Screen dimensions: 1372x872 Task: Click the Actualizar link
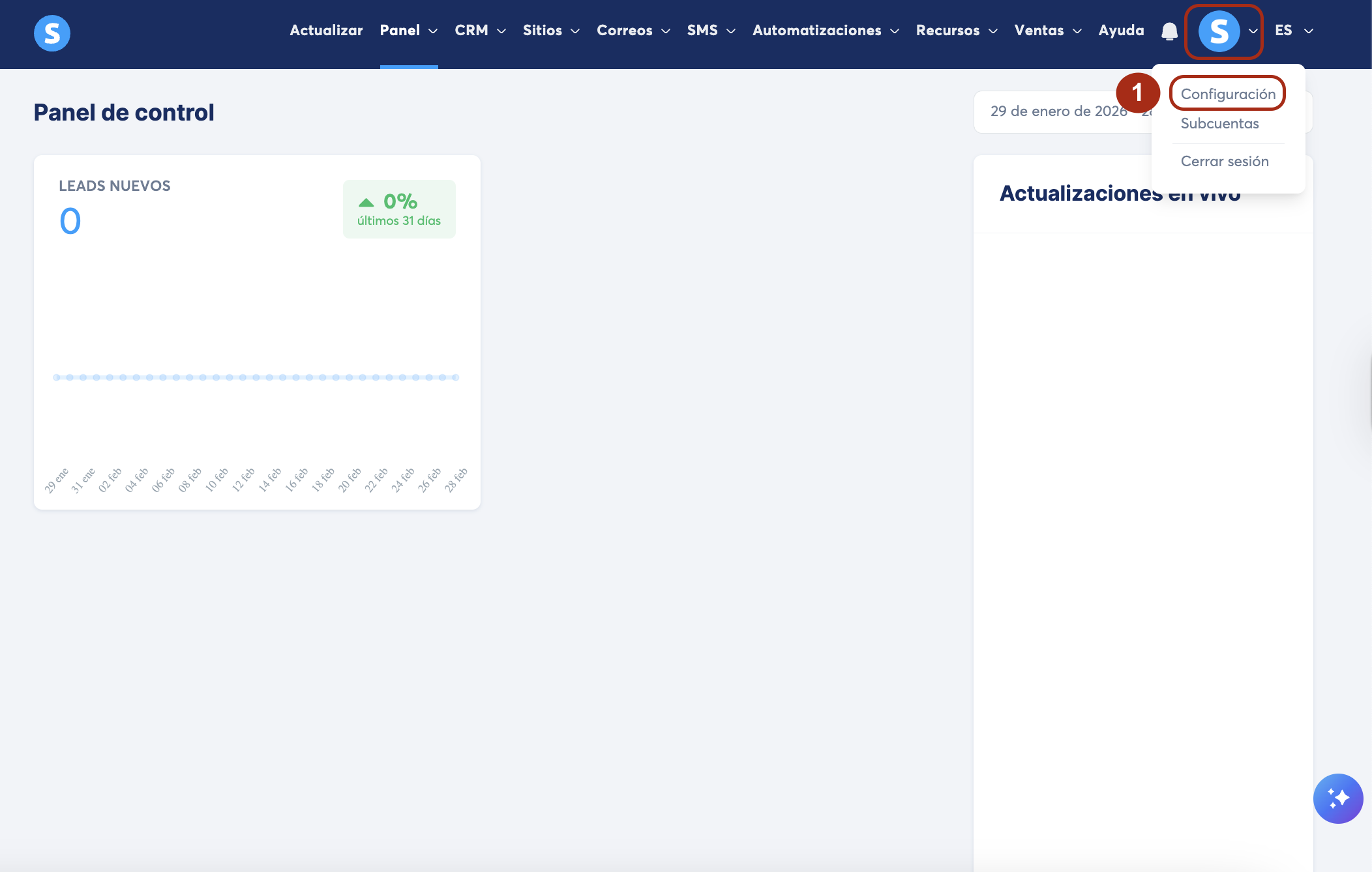click(x=326, y=31)
